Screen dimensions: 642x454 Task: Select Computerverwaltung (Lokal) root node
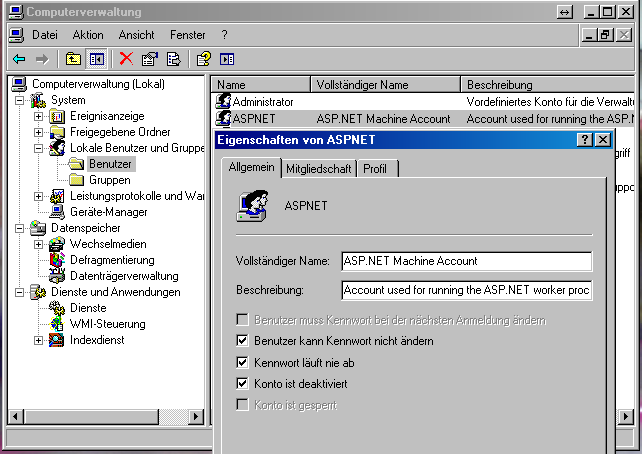tap(98, 84)
